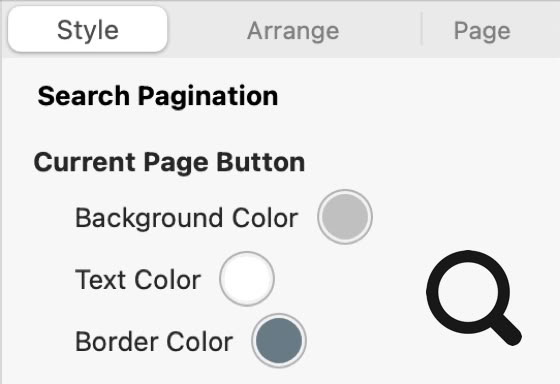Select the slate blue-gray color well
Viewport: 560px width, 384px height.
(279, 340)
